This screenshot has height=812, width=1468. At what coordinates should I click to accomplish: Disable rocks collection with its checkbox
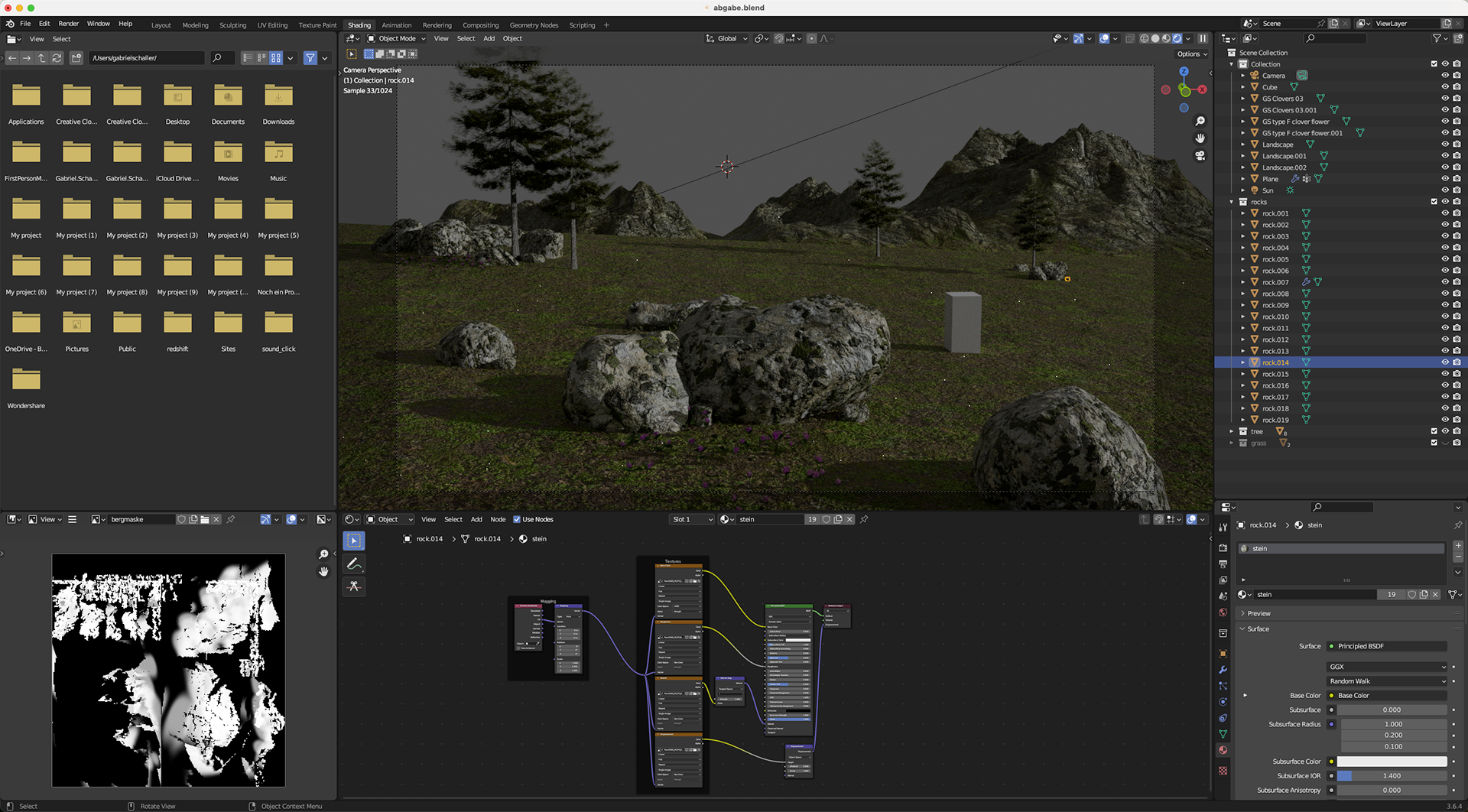coord(1434,202)
